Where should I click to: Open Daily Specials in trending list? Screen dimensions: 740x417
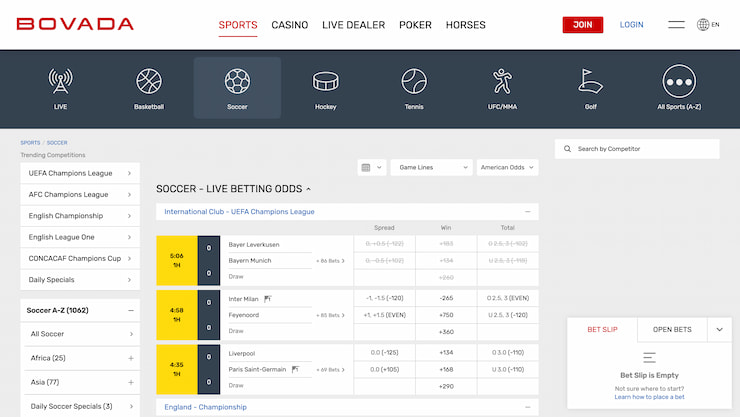pos(80,280)
